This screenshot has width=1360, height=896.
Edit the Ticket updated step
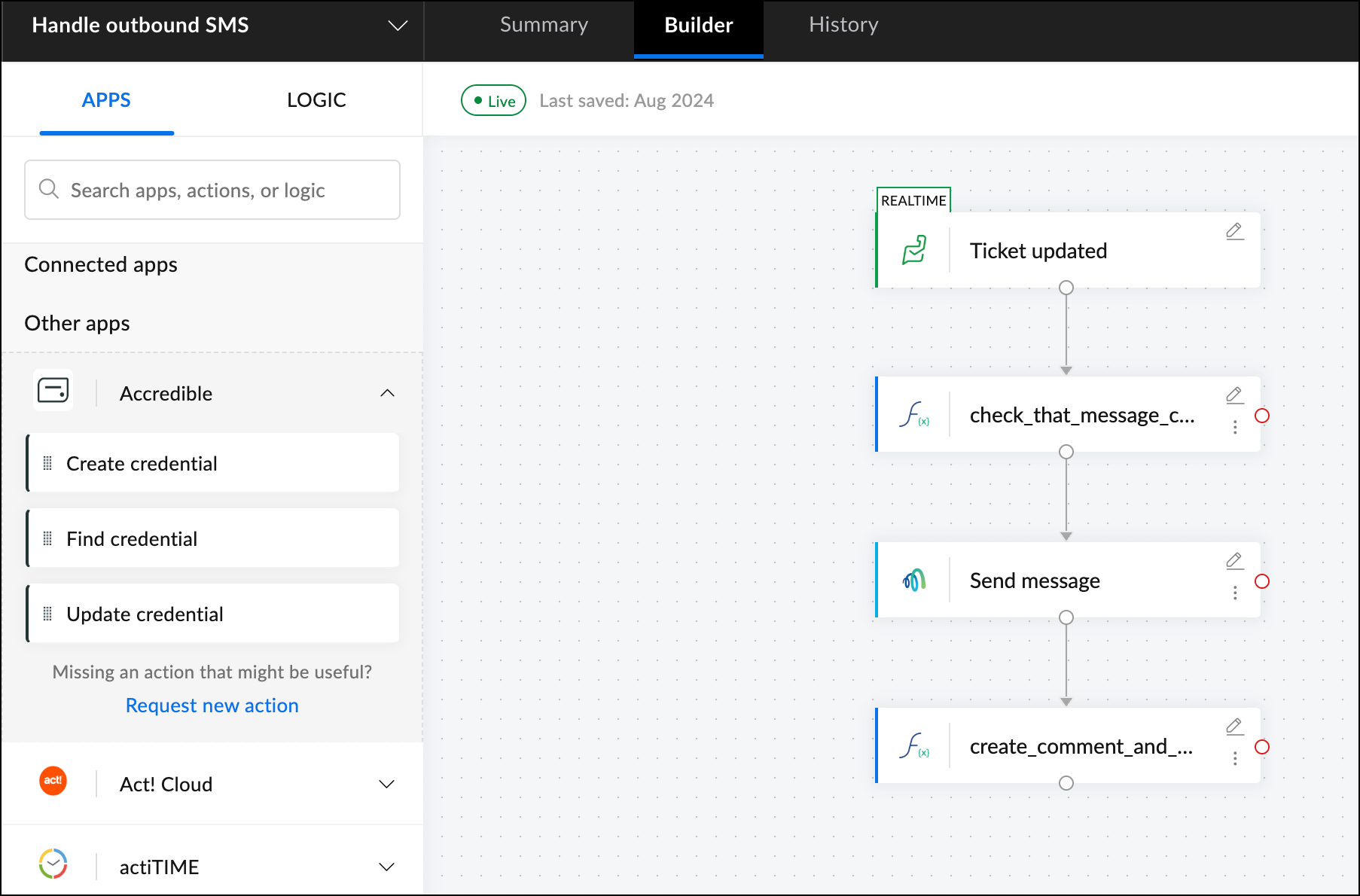1235,231
